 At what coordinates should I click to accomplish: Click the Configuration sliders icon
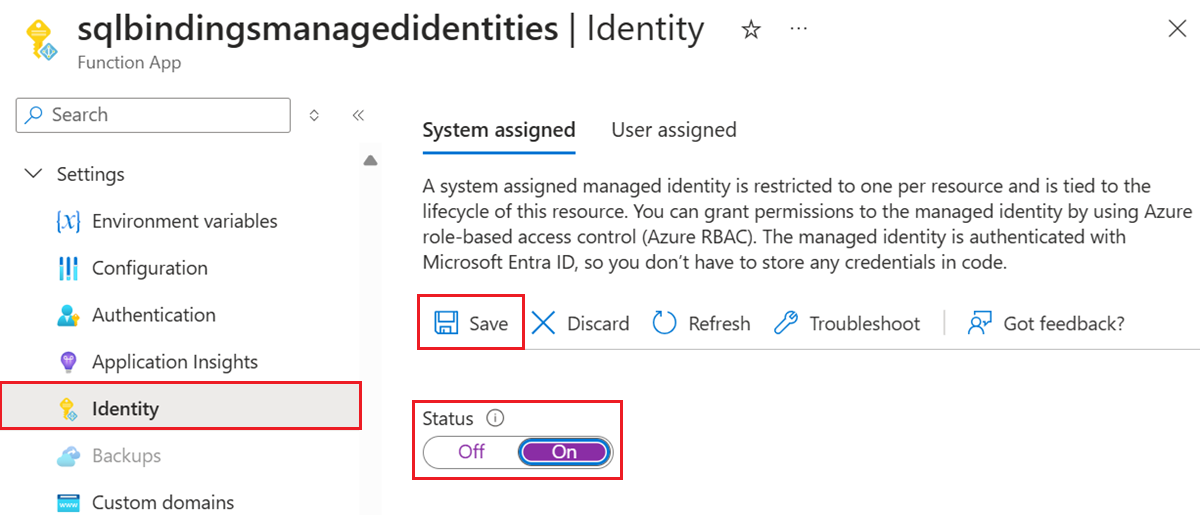[68, 268]
